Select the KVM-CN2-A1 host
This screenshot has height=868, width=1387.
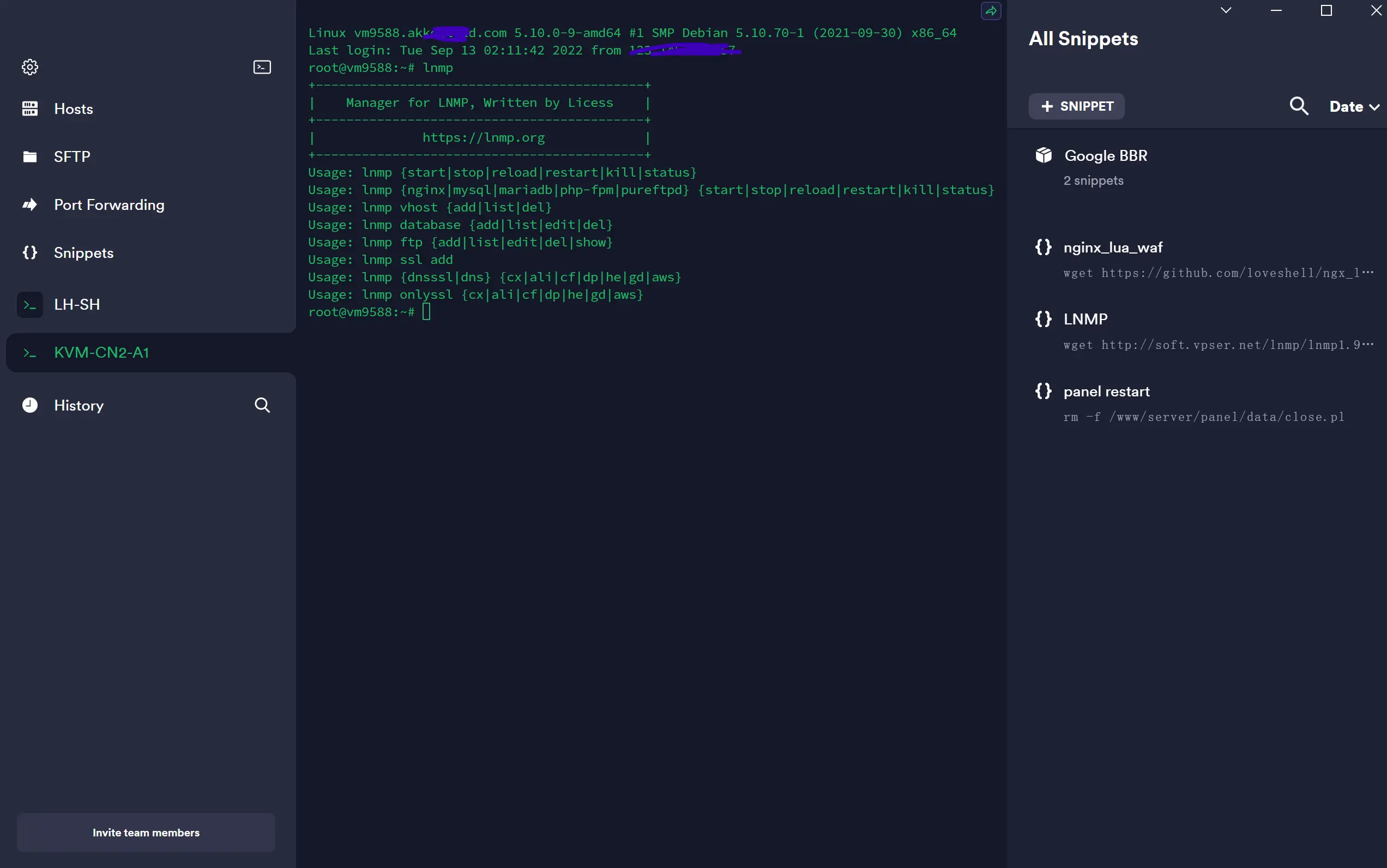pyautogui.click(x=102, y=352)
